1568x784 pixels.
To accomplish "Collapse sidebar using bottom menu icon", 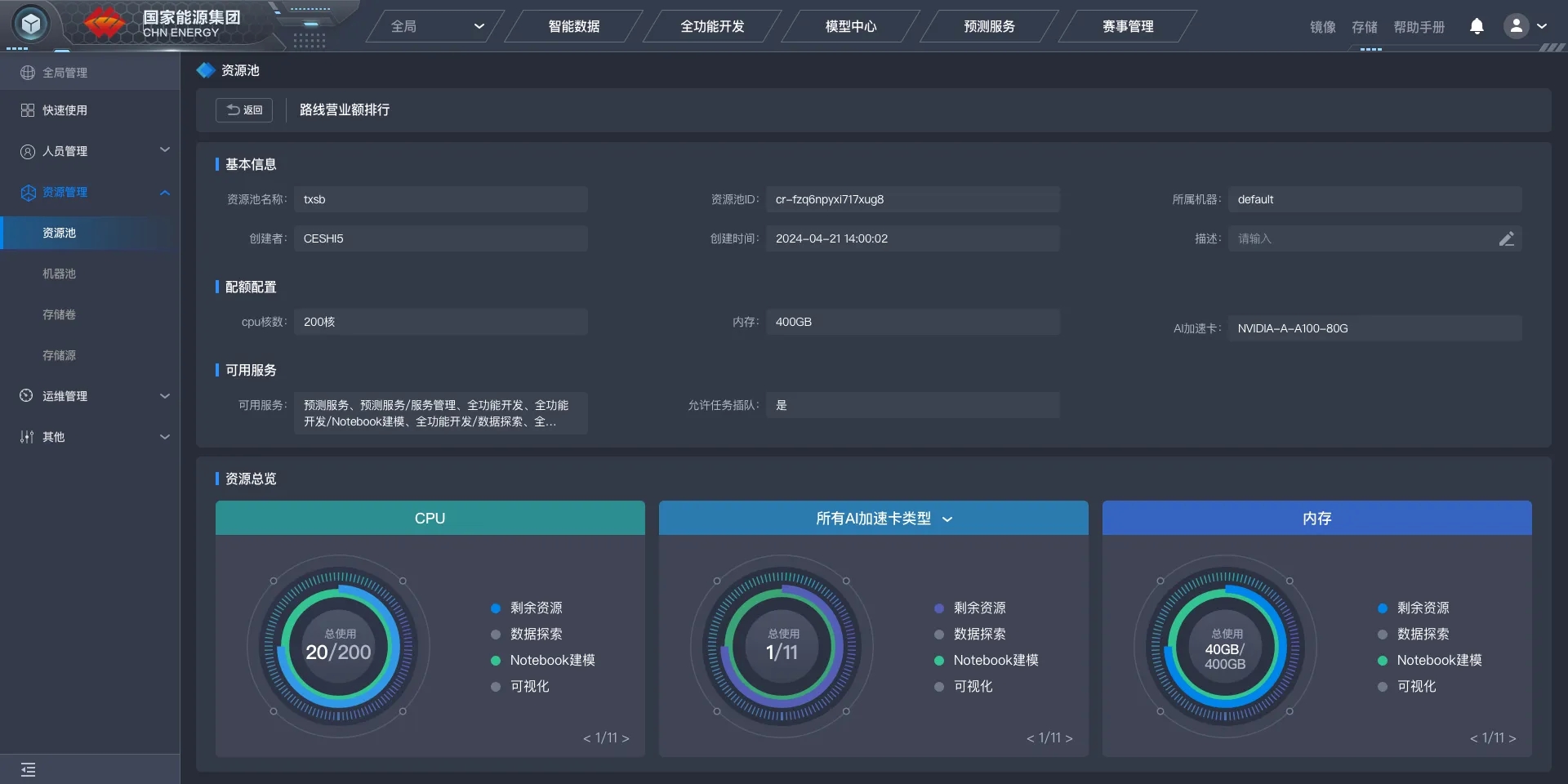I will (x=29, y=769).
